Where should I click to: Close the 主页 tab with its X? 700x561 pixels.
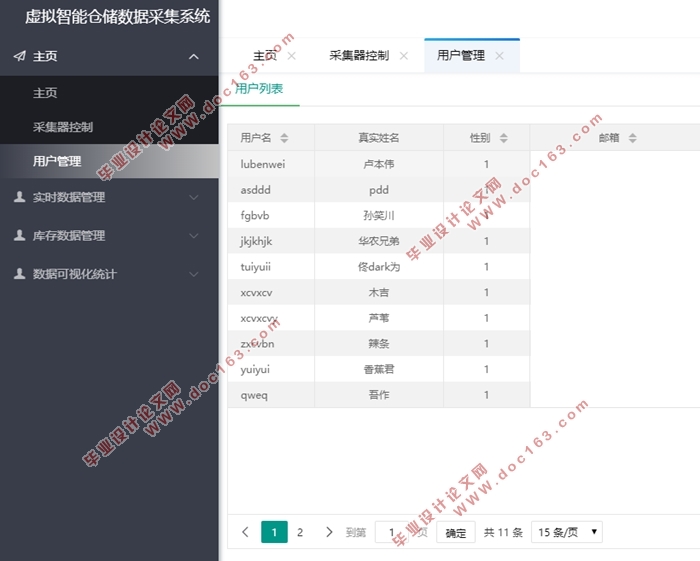(x=292, y=56)
